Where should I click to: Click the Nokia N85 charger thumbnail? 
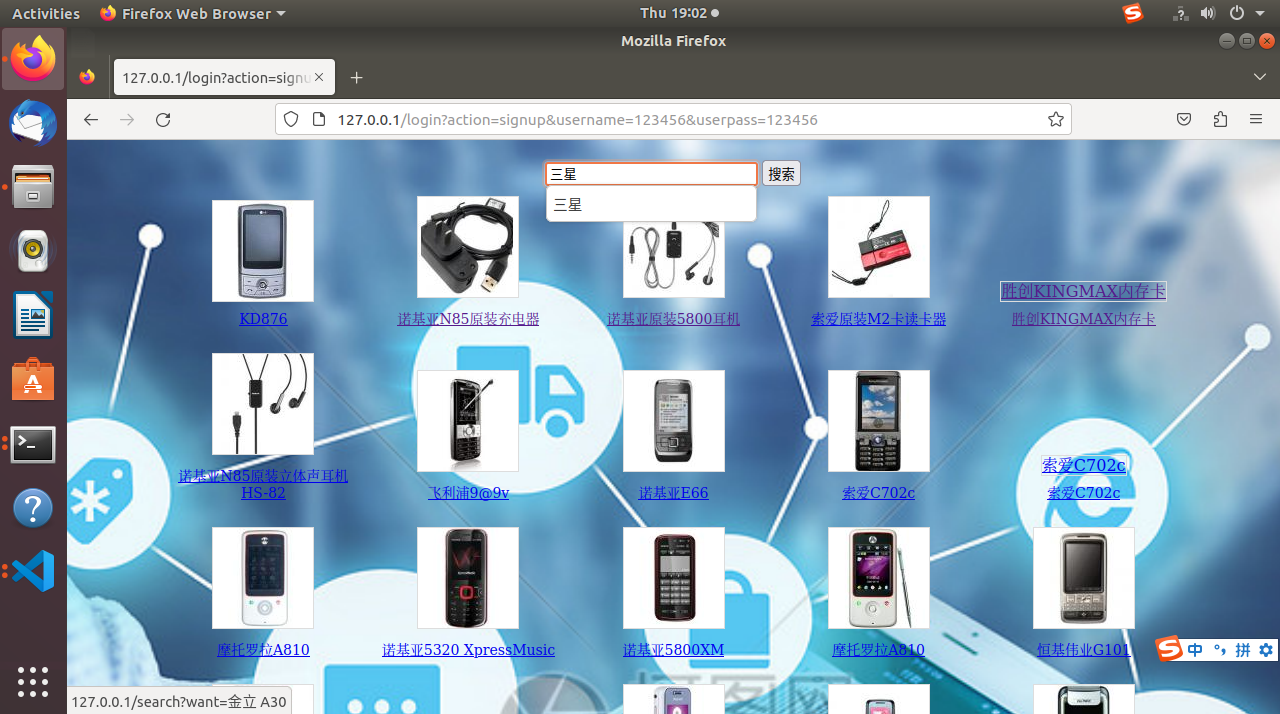(468, 247)
